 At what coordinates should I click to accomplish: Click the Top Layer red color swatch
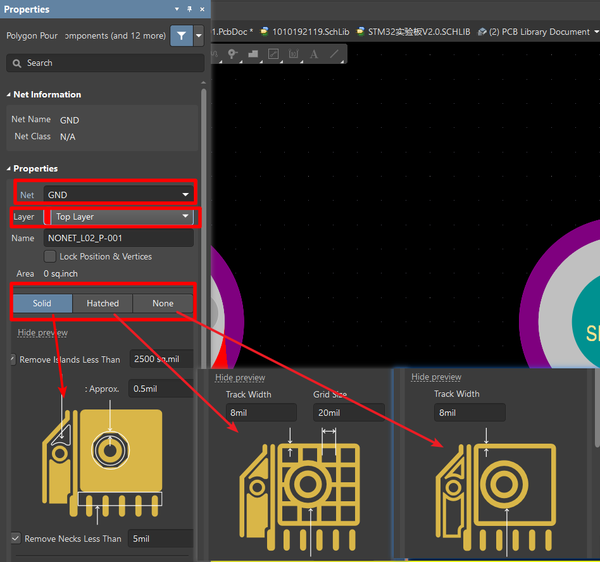click(x=47, y=217)
